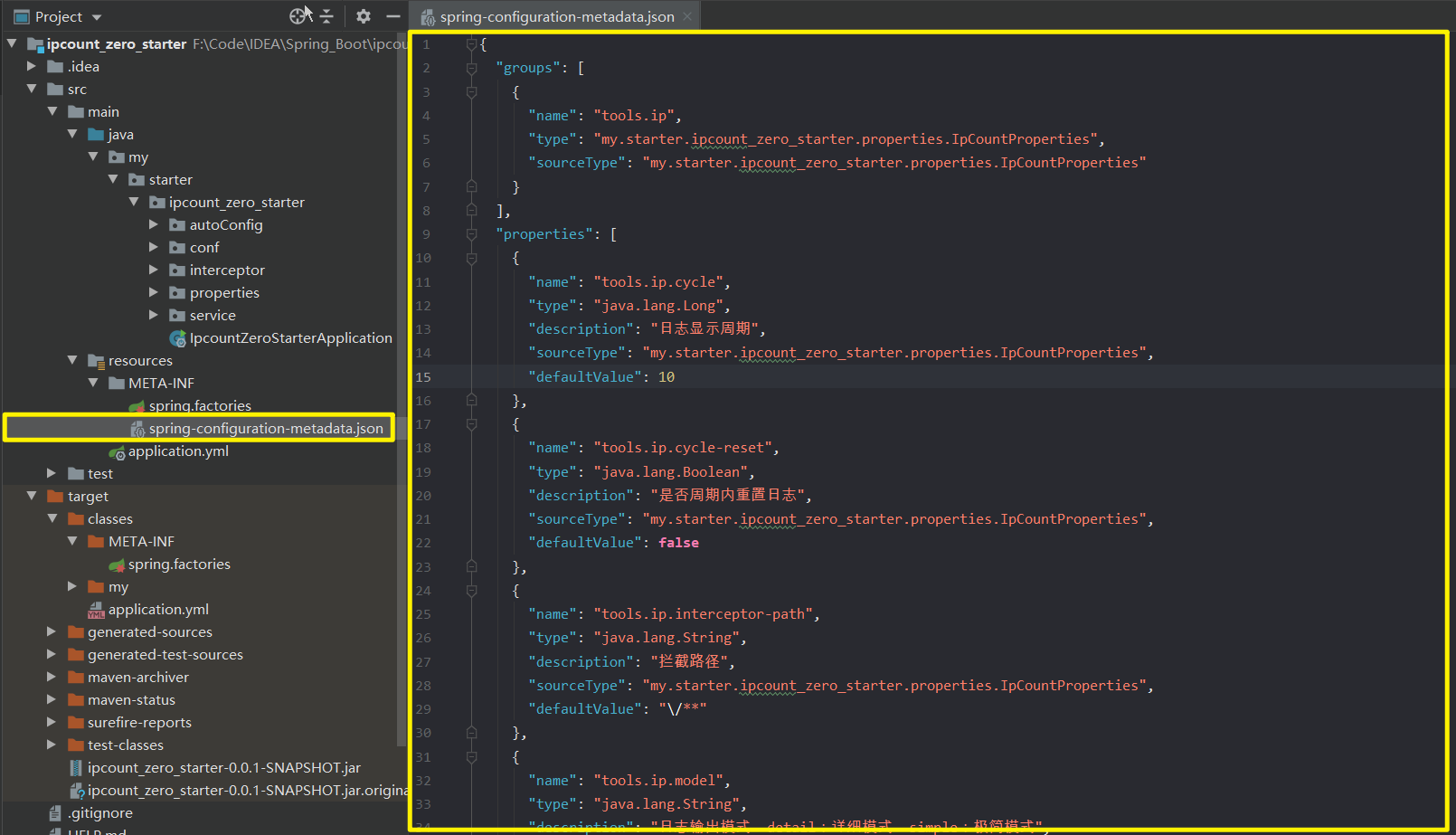Click the starter package folder icon

click(137, 179)
